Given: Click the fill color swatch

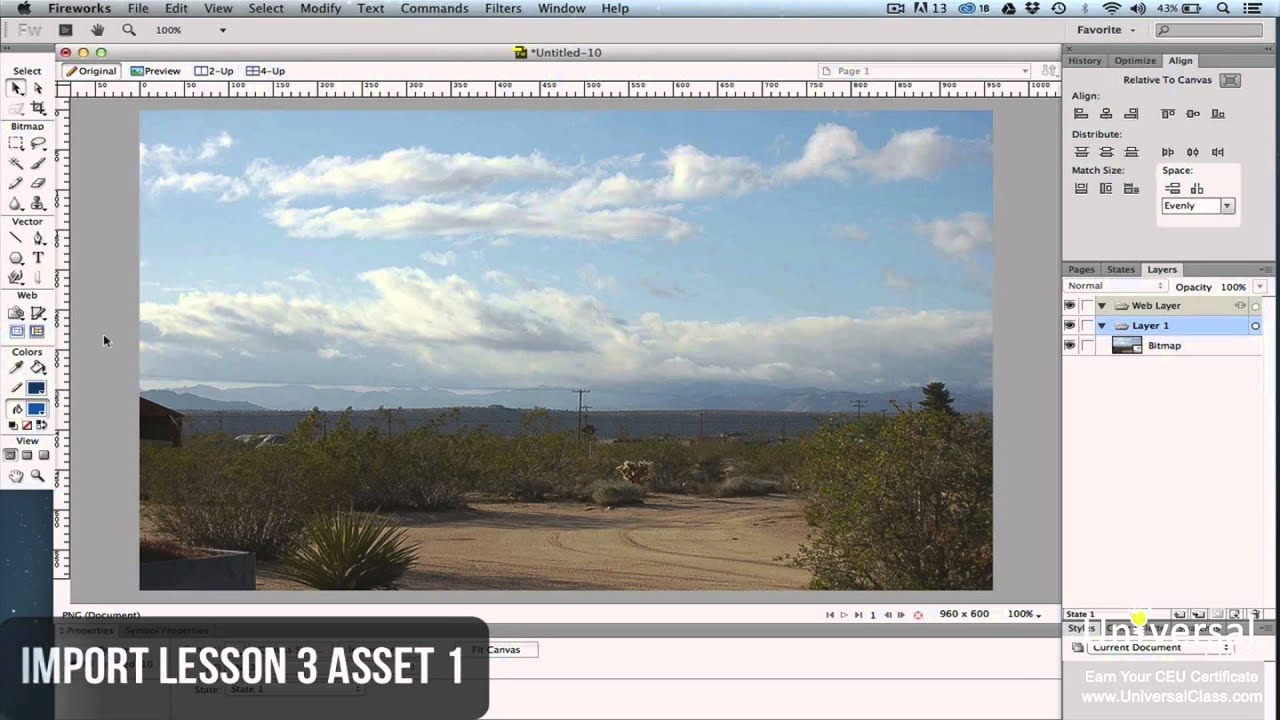Looking at the screenshot, I should (36, 409).
